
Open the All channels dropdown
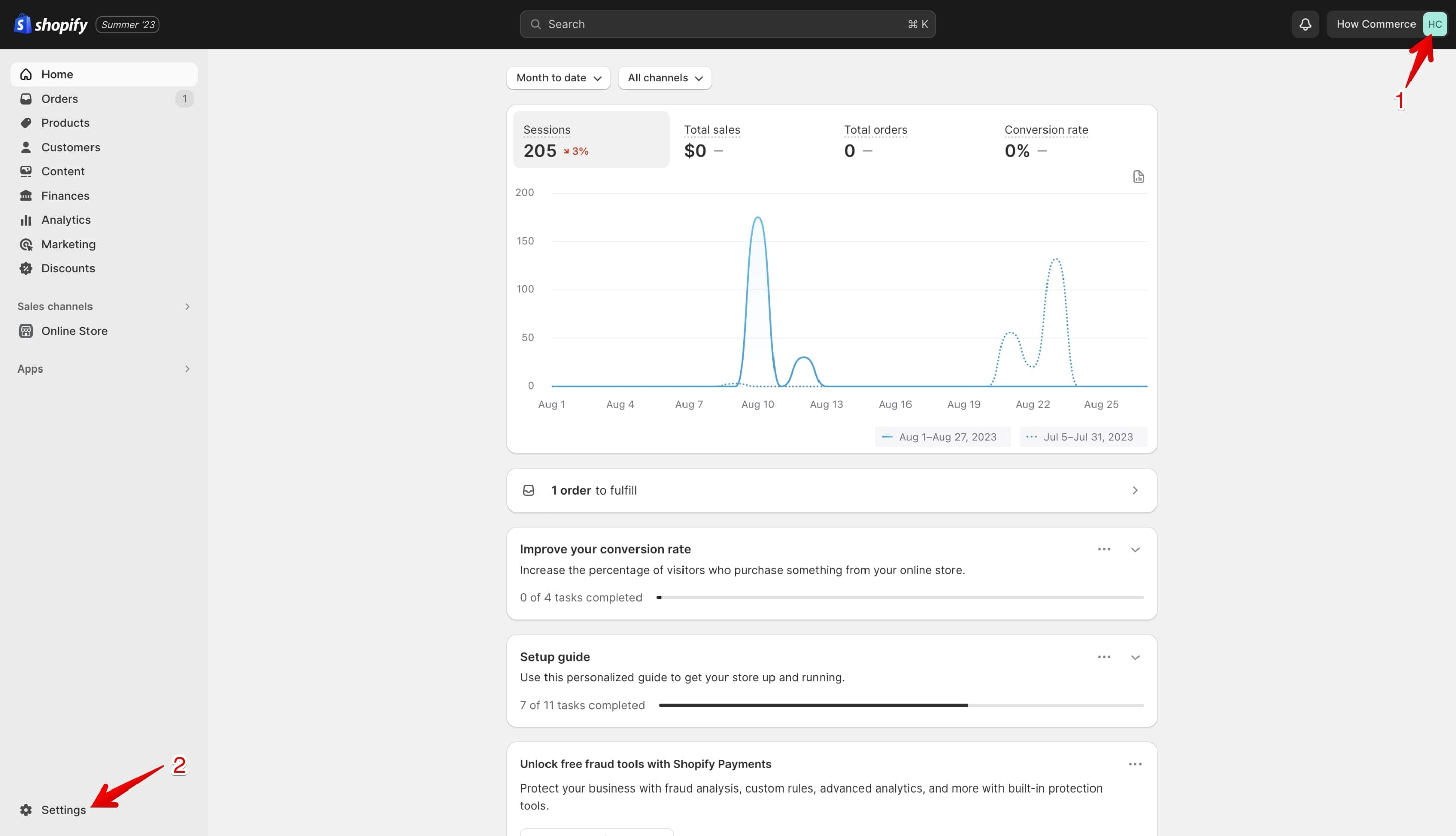click(x=665, y=78)
